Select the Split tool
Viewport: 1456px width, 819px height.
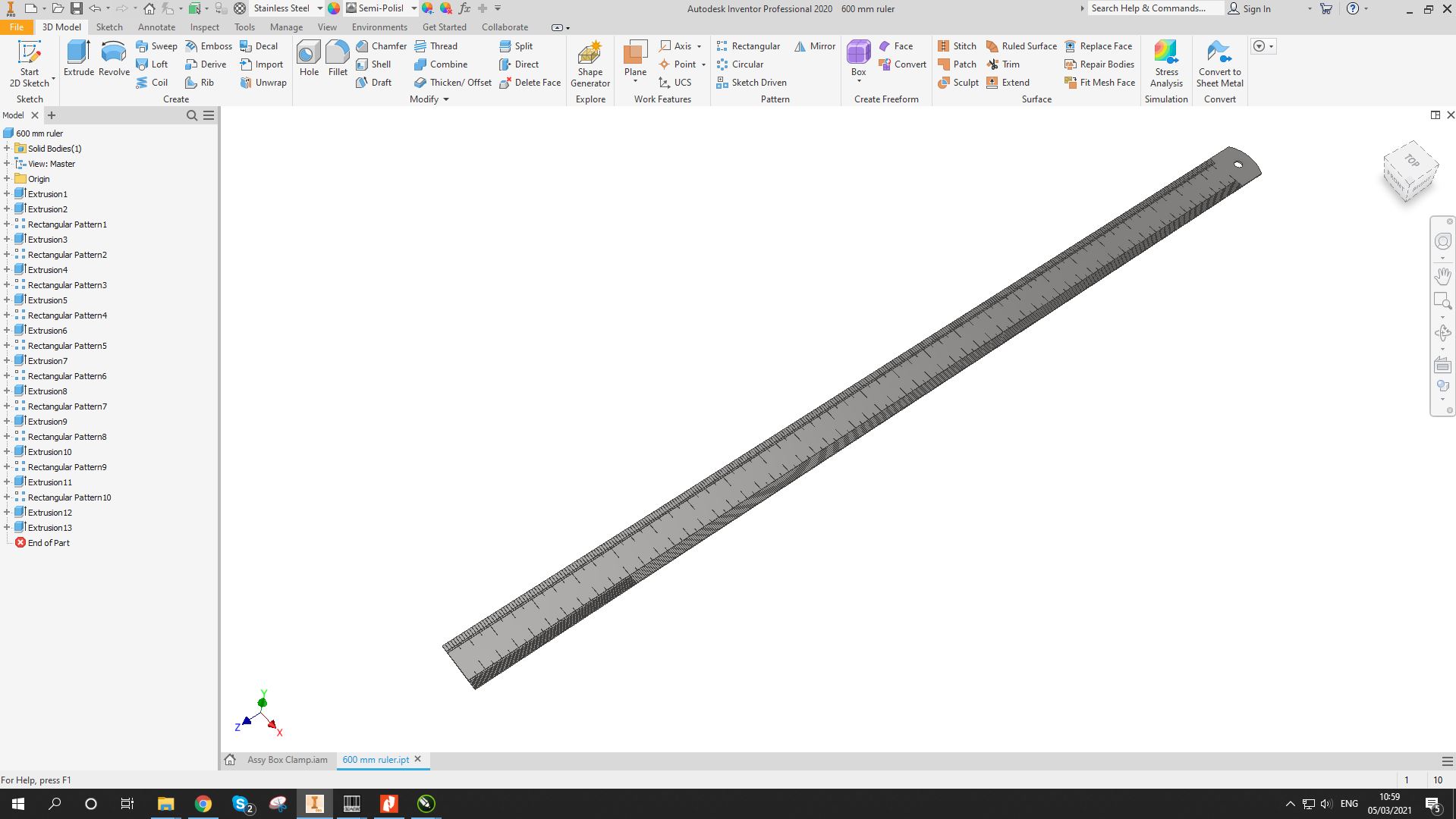pos(516,46)
